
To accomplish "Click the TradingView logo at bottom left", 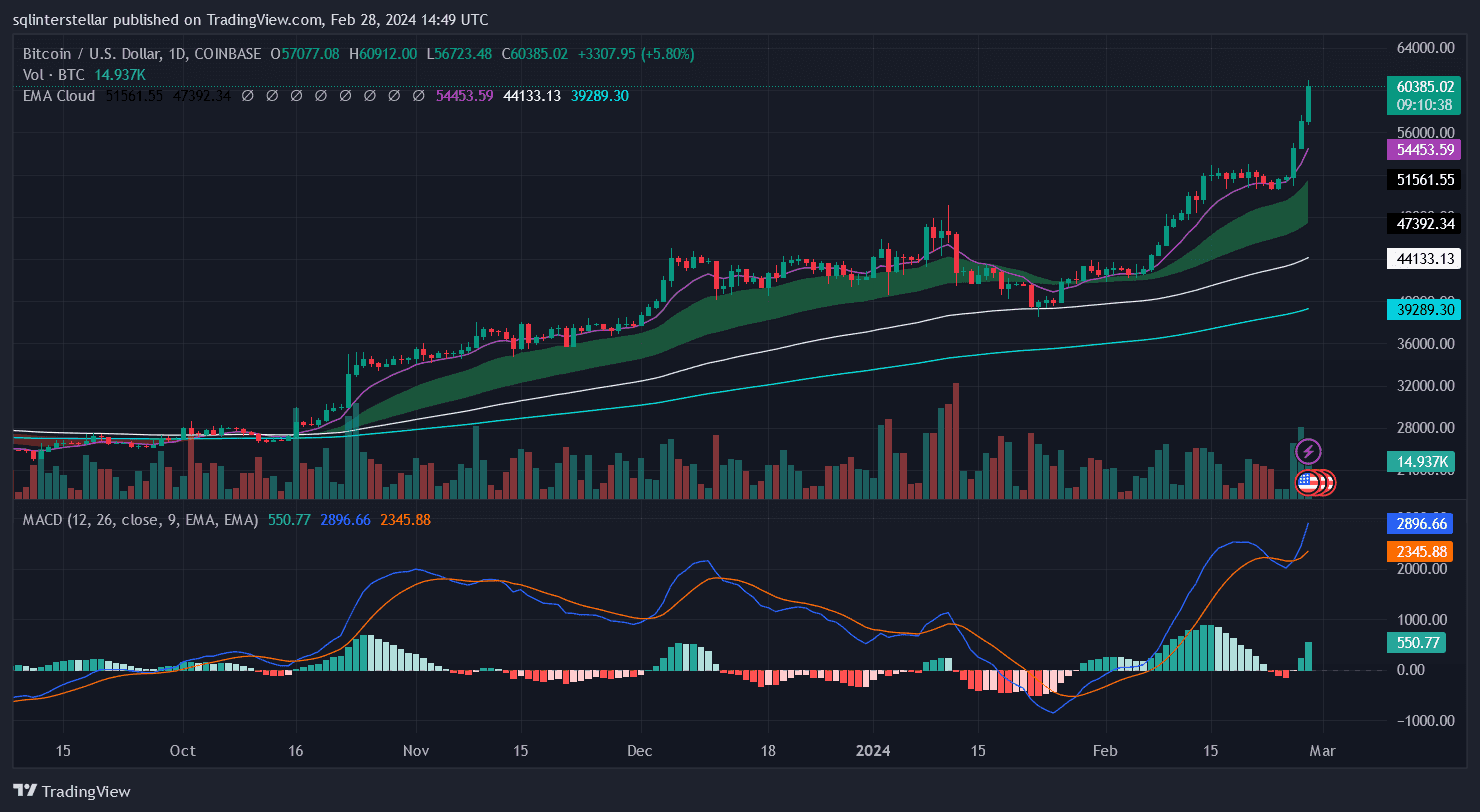I will [x=72, y=791].
